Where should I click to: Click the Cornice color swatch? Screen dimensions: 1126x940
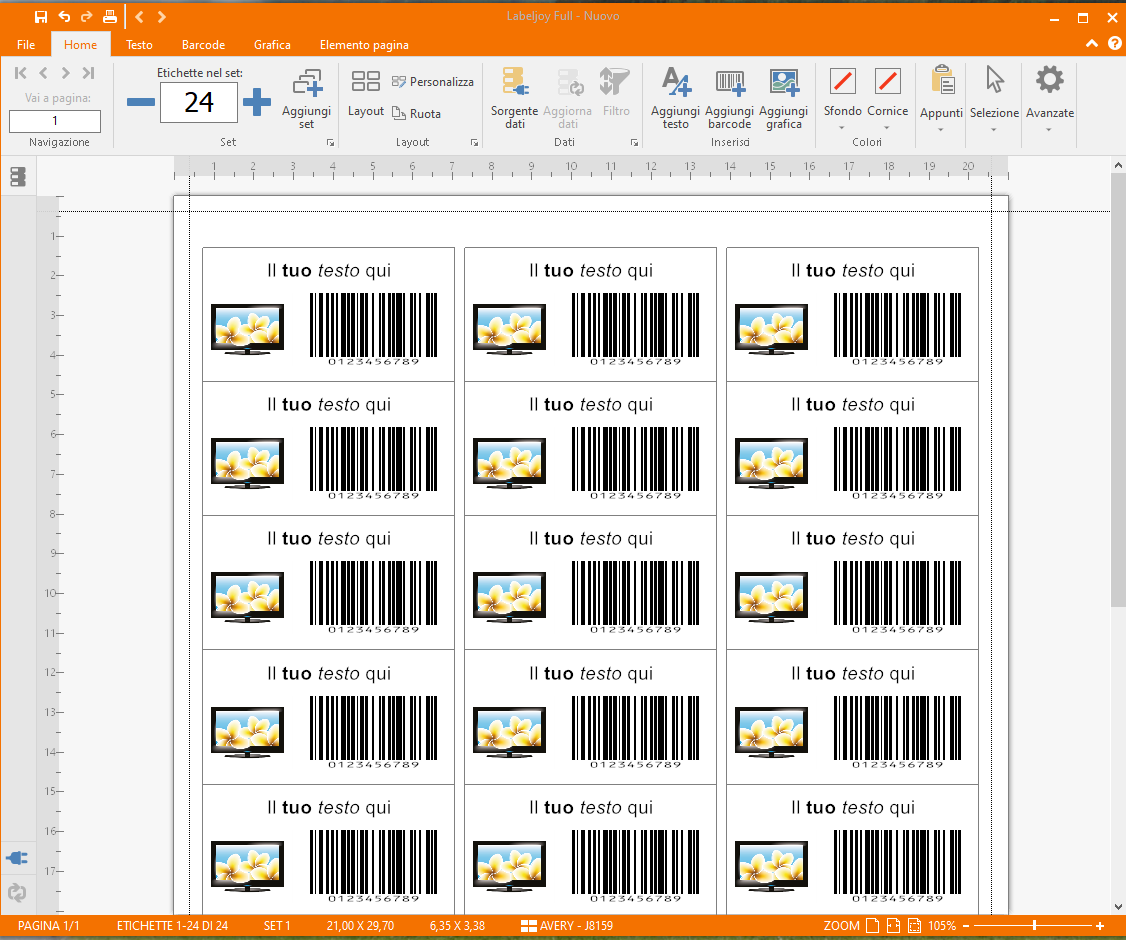click(888, 81)
